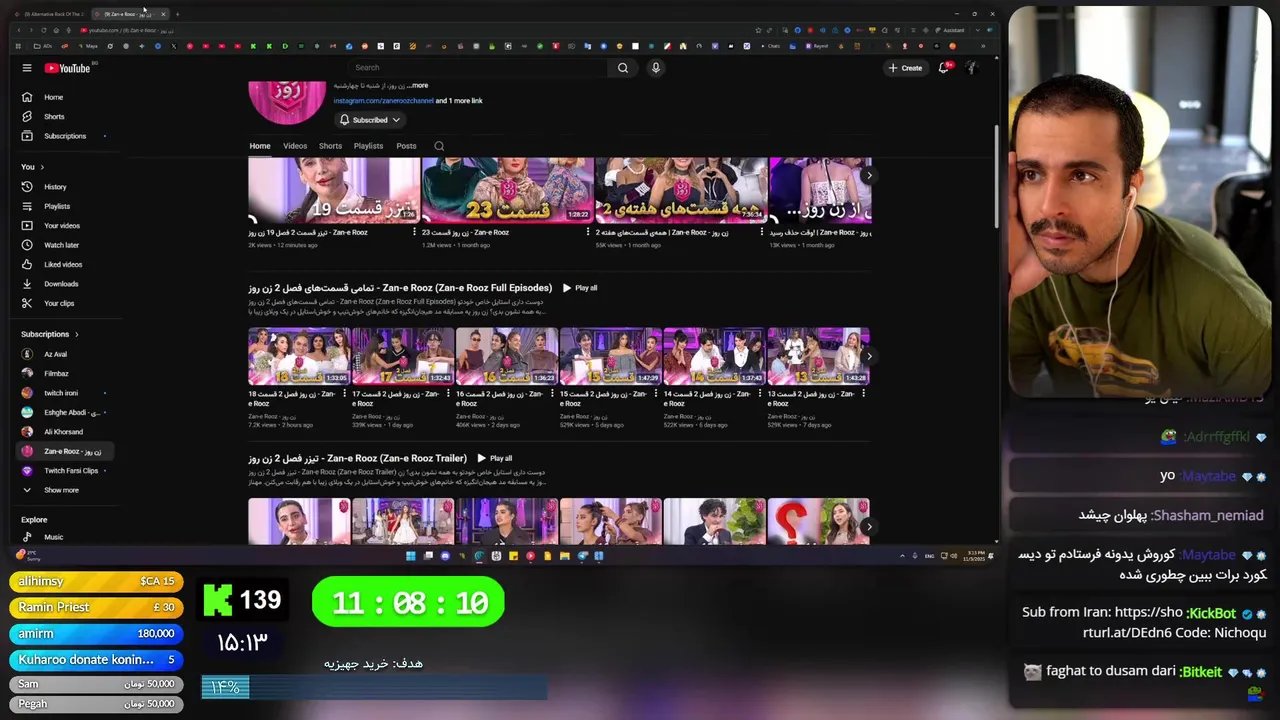Switch to channel Videos tab
The height and width of the screenshot is (720, 1280).
click(295, 146)
